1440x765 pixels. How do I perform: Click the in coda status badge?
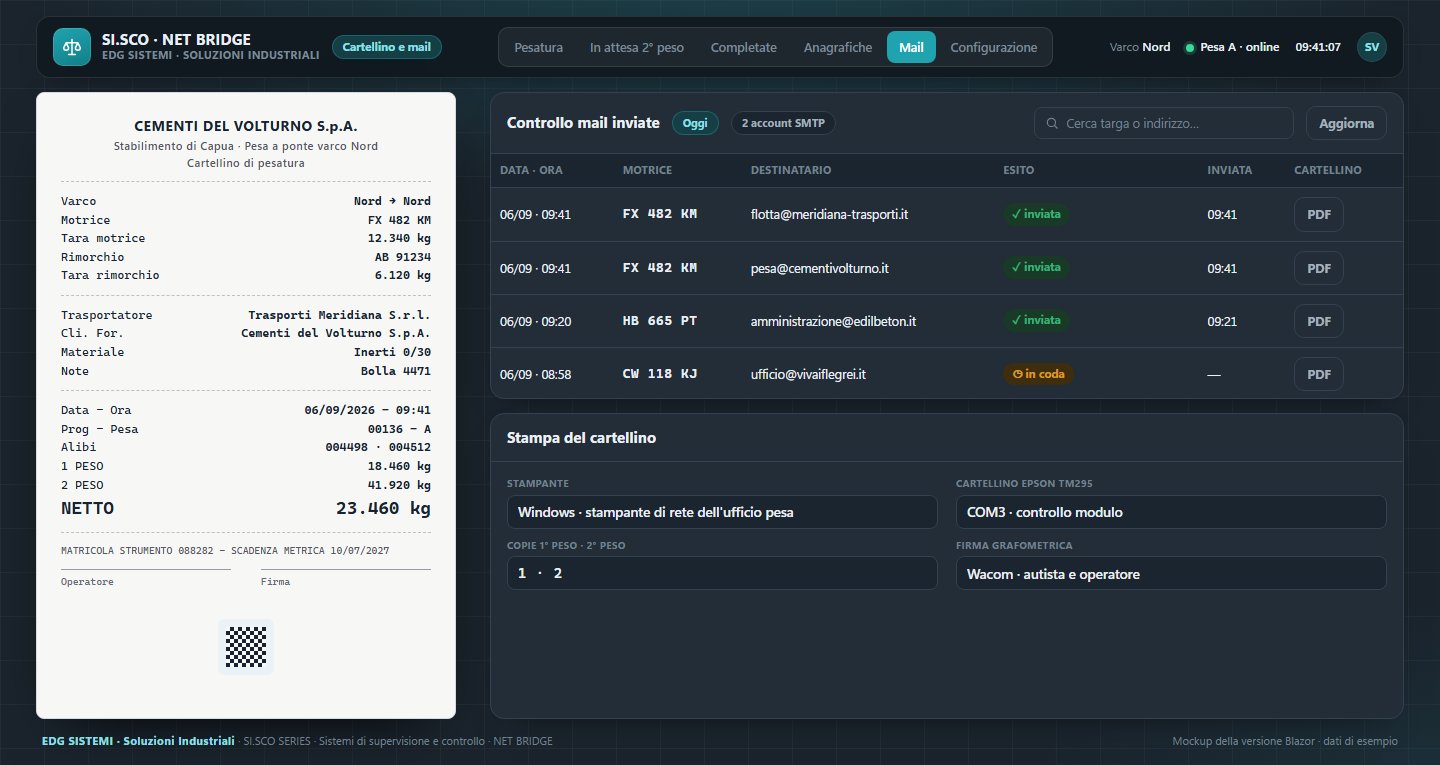tap(1039, 374)
